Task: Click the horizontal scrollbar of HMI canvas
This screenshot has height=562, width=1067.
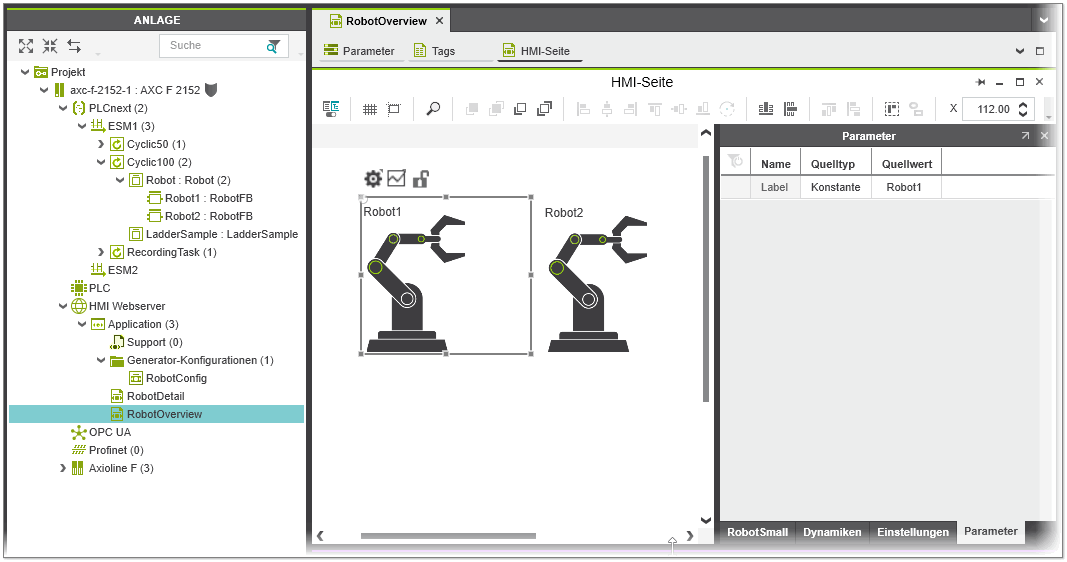Action: [448, 536]
